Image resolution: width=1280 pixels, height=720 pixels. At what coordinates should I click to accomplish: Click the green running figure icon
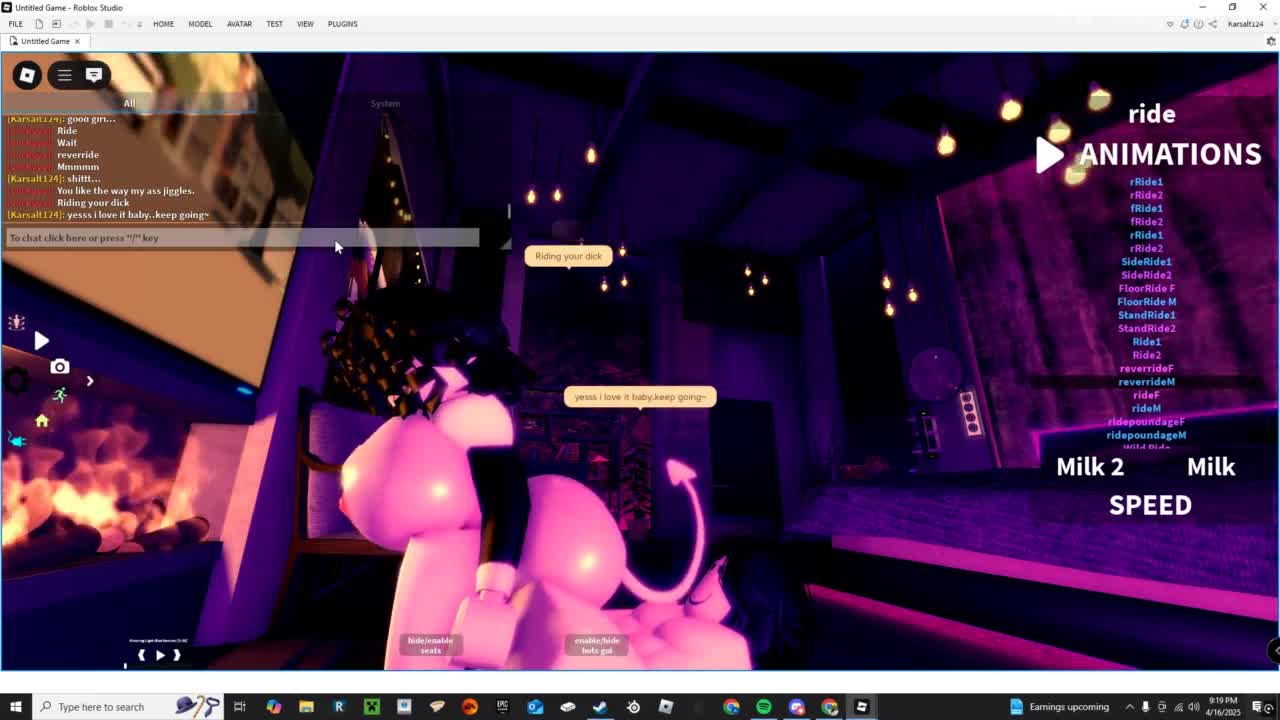pyautogui.click(x=60, y=396)
